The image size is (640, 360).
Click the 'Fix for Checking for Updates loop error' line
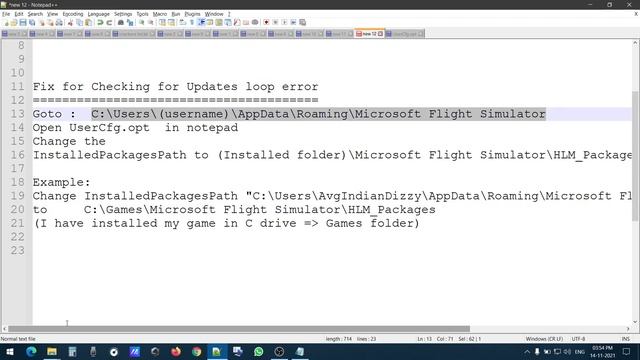click(175, 87)
